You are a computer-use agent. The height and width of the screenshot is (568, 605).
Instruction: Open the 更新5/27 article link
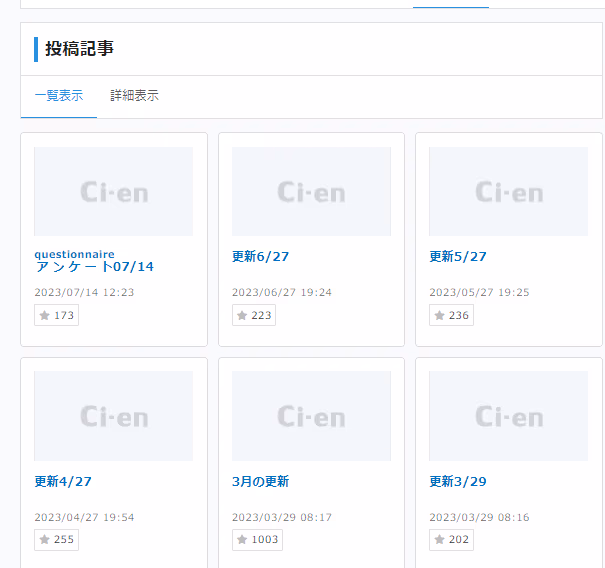click(458, 257)
